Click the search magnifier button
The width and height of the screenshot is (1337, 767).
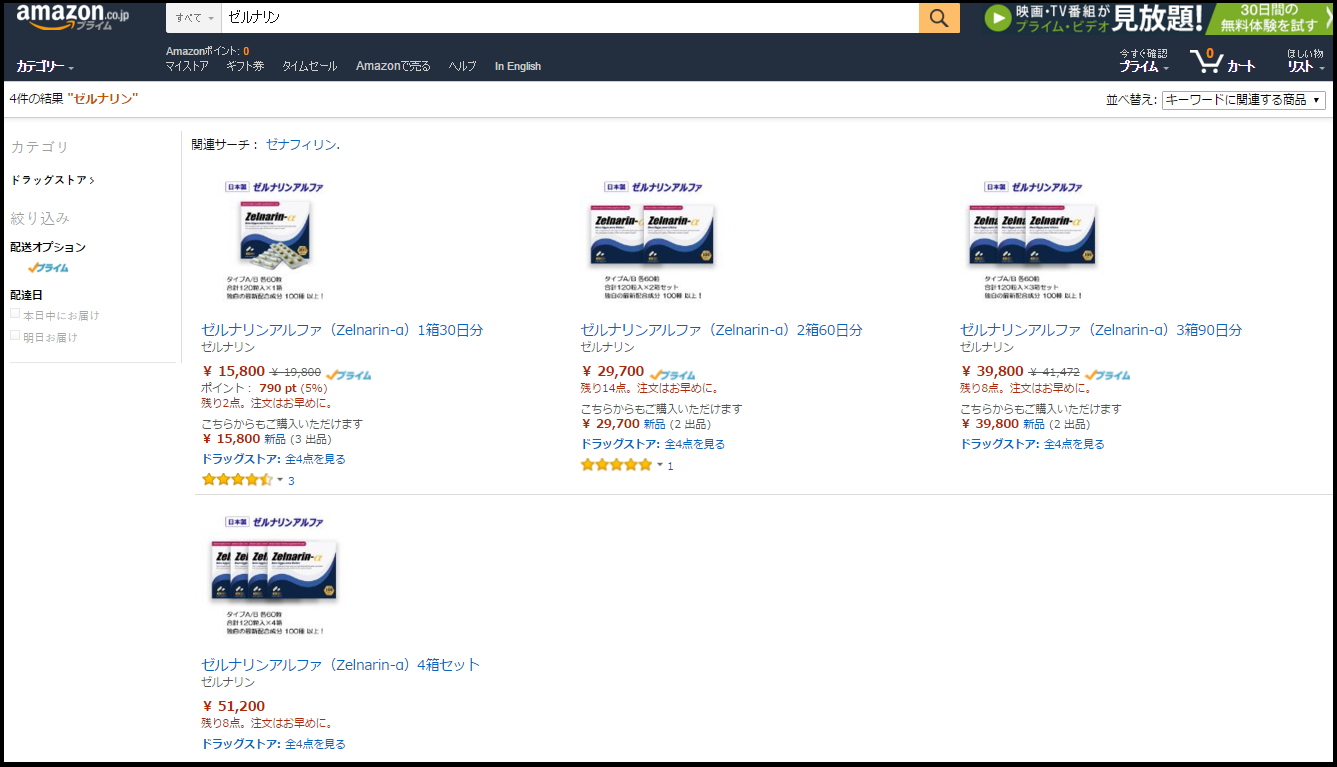point(939,18)
